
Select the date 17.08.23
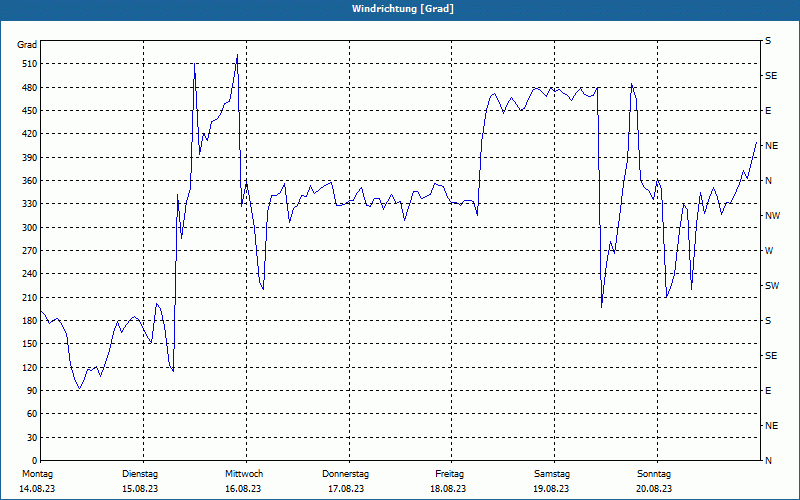coord(346,489)
